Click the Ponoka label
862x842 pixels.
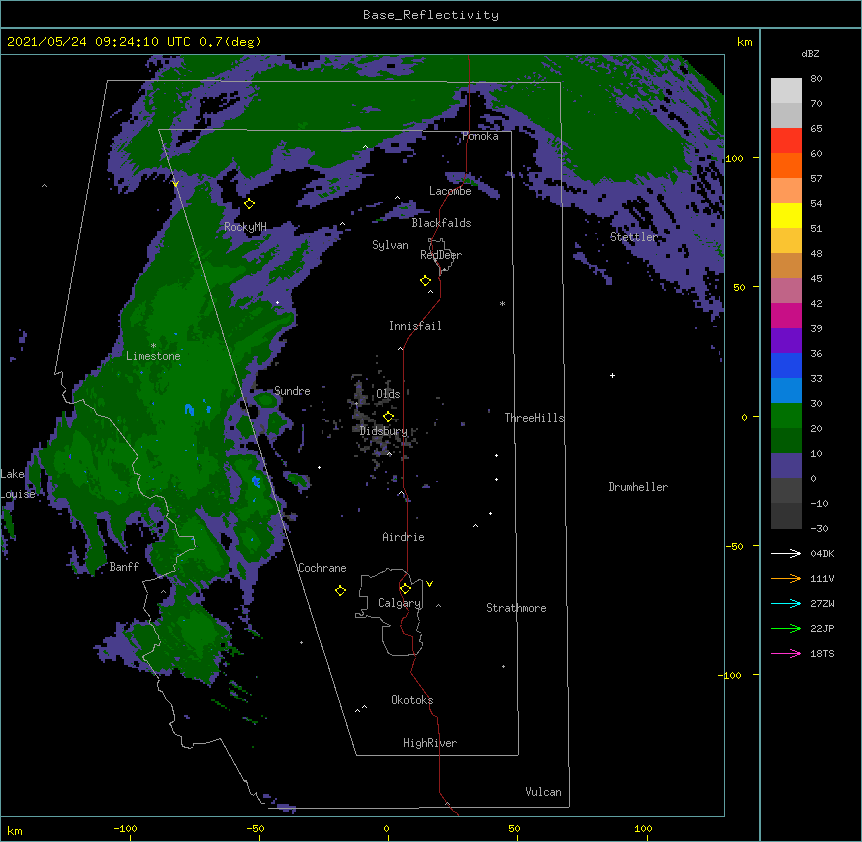480,136
